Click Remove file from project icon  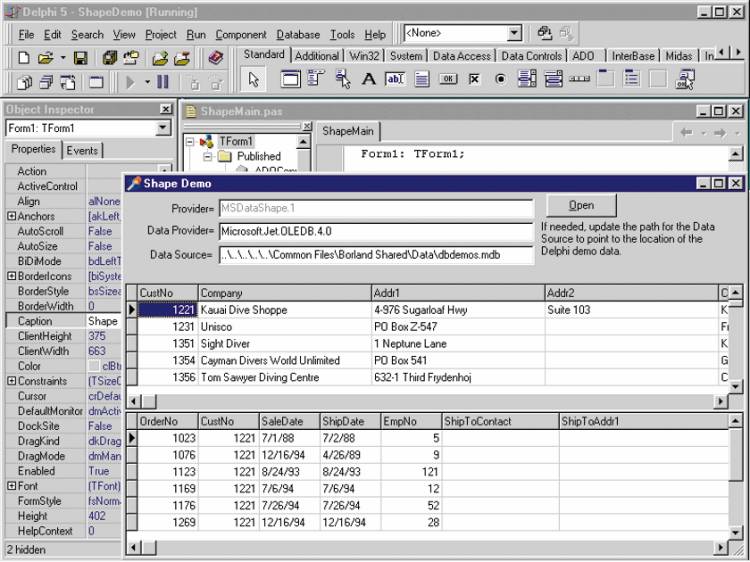pos(182,58)
